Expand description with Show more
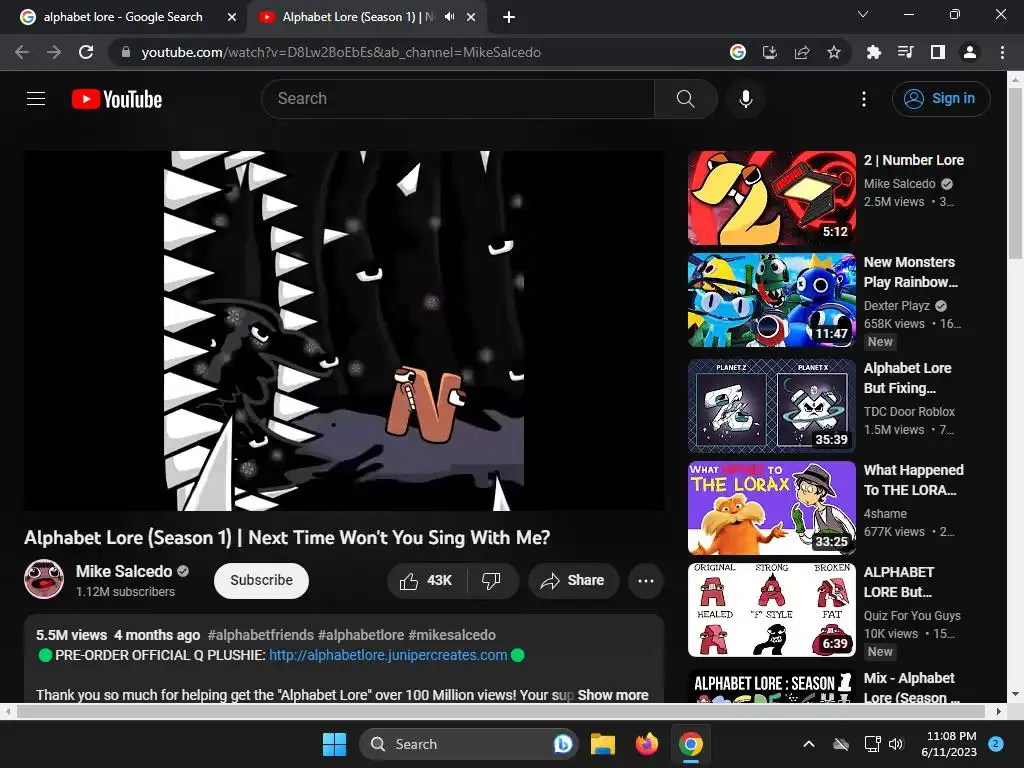The image size is (1024, 768). tap(613, 695)
